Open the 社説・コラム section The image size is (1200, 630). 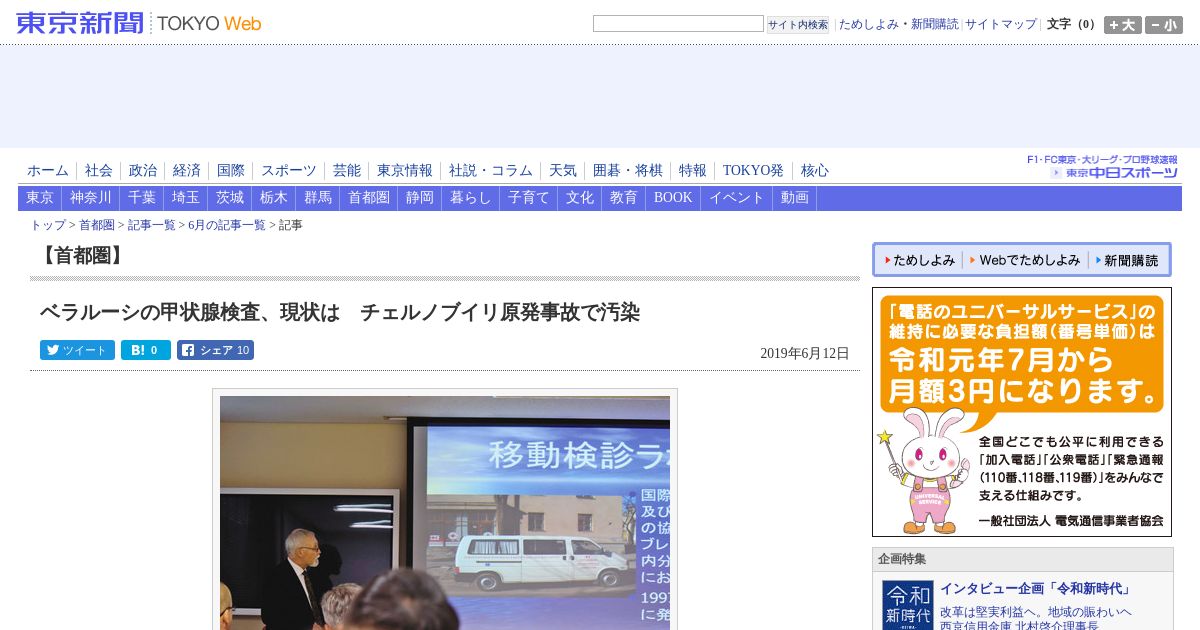click(490, 171)
